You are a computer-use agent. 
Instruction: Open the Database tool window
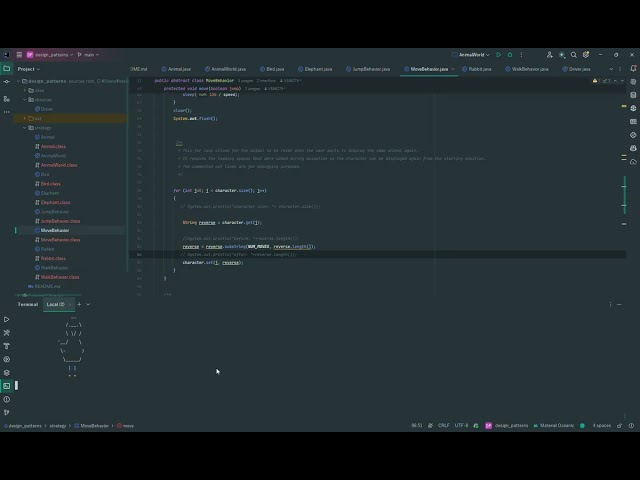point(633,95)
